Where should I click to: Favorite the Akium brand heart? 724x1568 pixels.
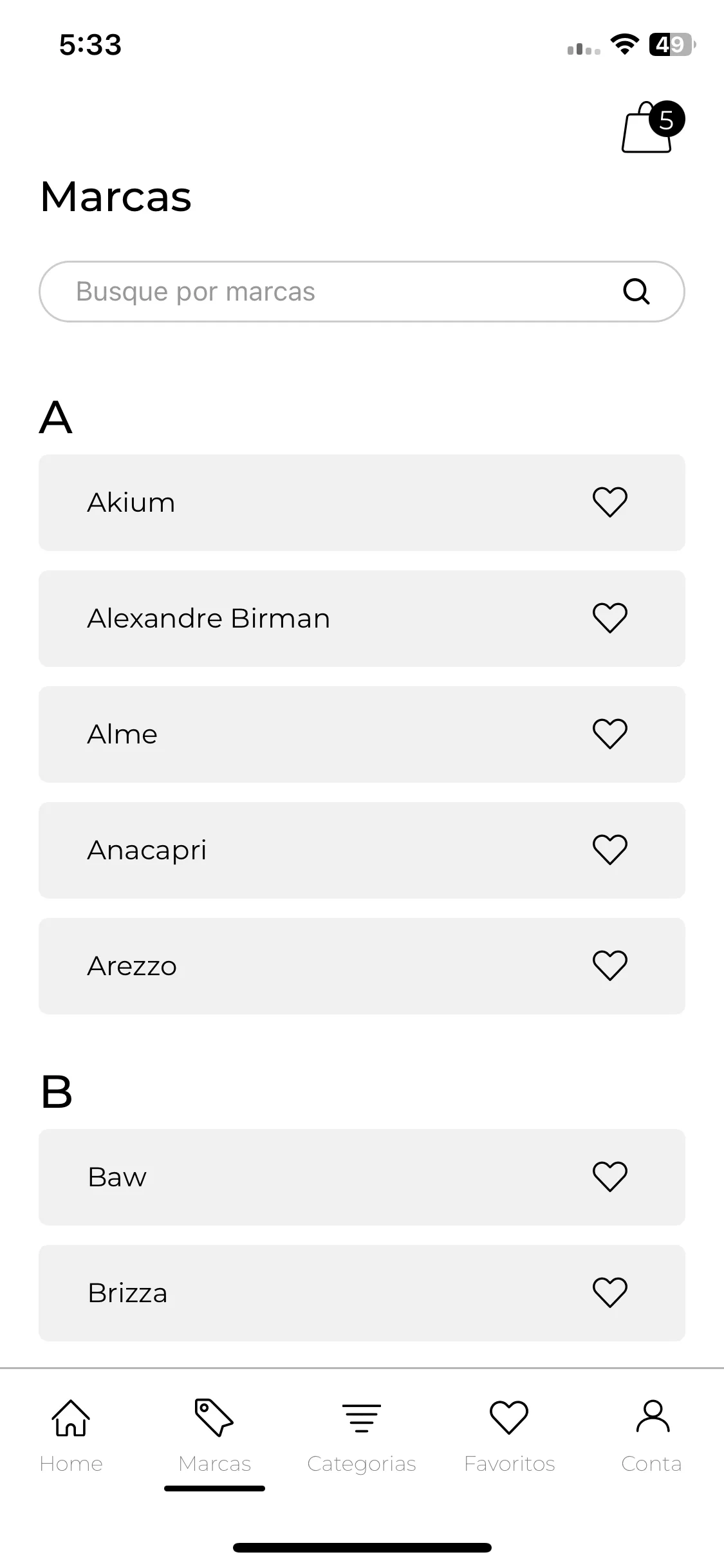point(609,502)
